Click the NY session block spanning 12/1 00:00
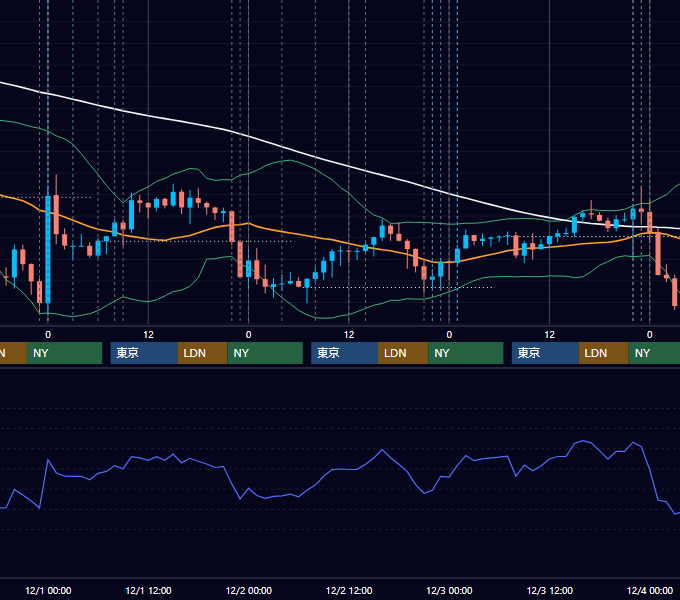The height and width of the screenshot is (600, 680). click(x=64, y=353)
